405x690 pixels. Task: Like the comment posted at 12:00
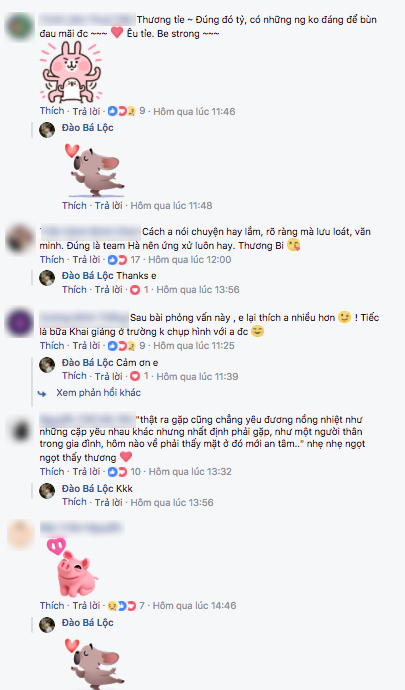[52, 260]
